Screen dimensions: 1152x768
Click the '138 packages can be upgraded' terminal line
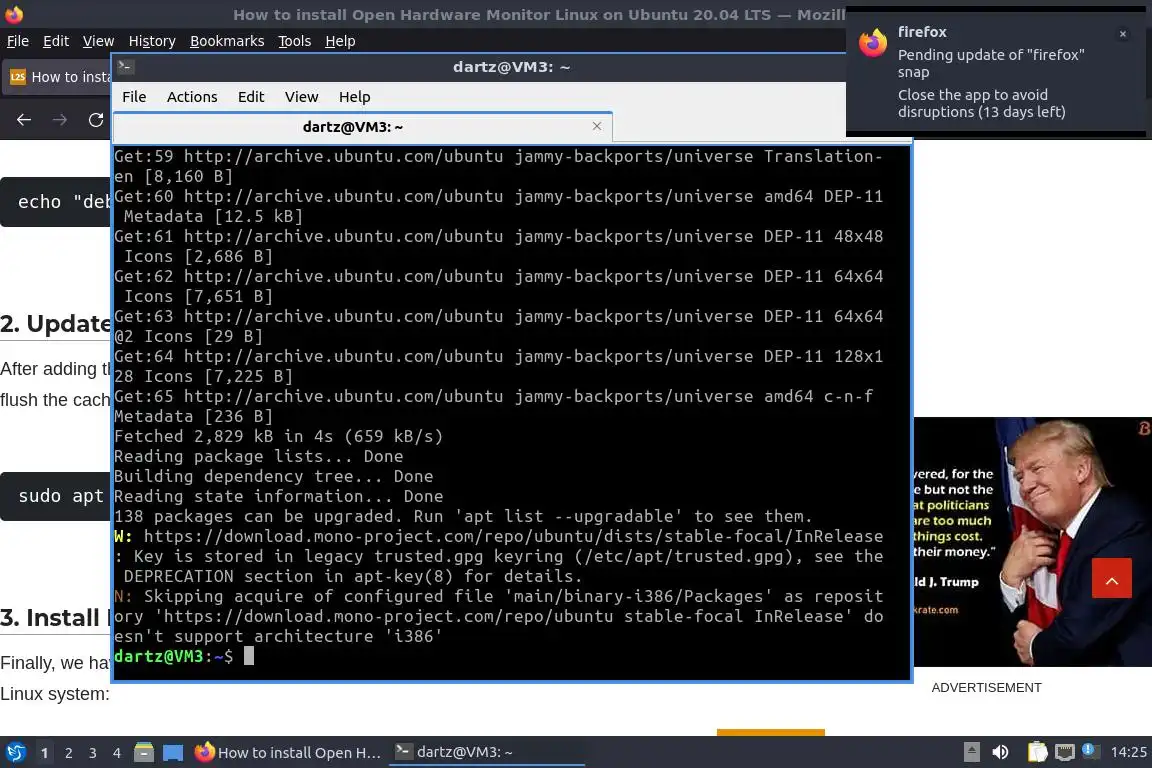(x=463, y=516)
